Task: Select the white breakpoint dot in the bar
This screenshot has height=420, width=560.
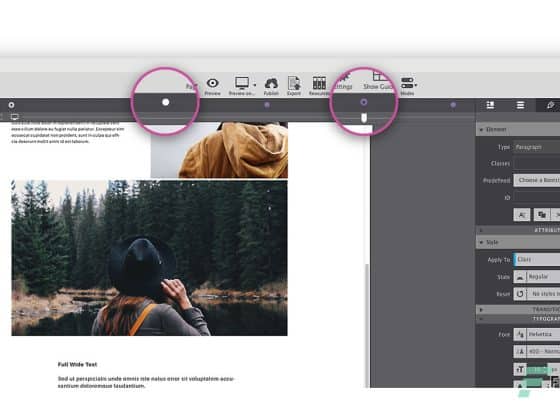Action: coord(166,102)
